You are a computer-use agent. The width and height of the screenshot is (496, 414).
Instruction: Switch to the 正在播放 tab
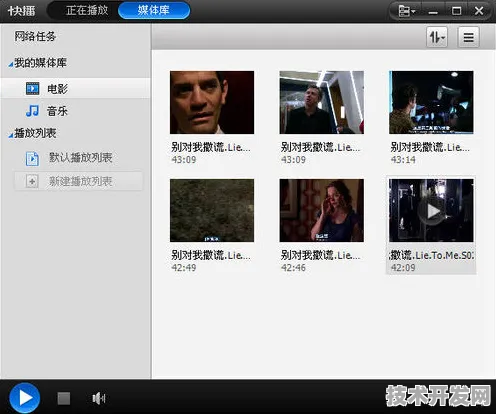tap(87, 10)
